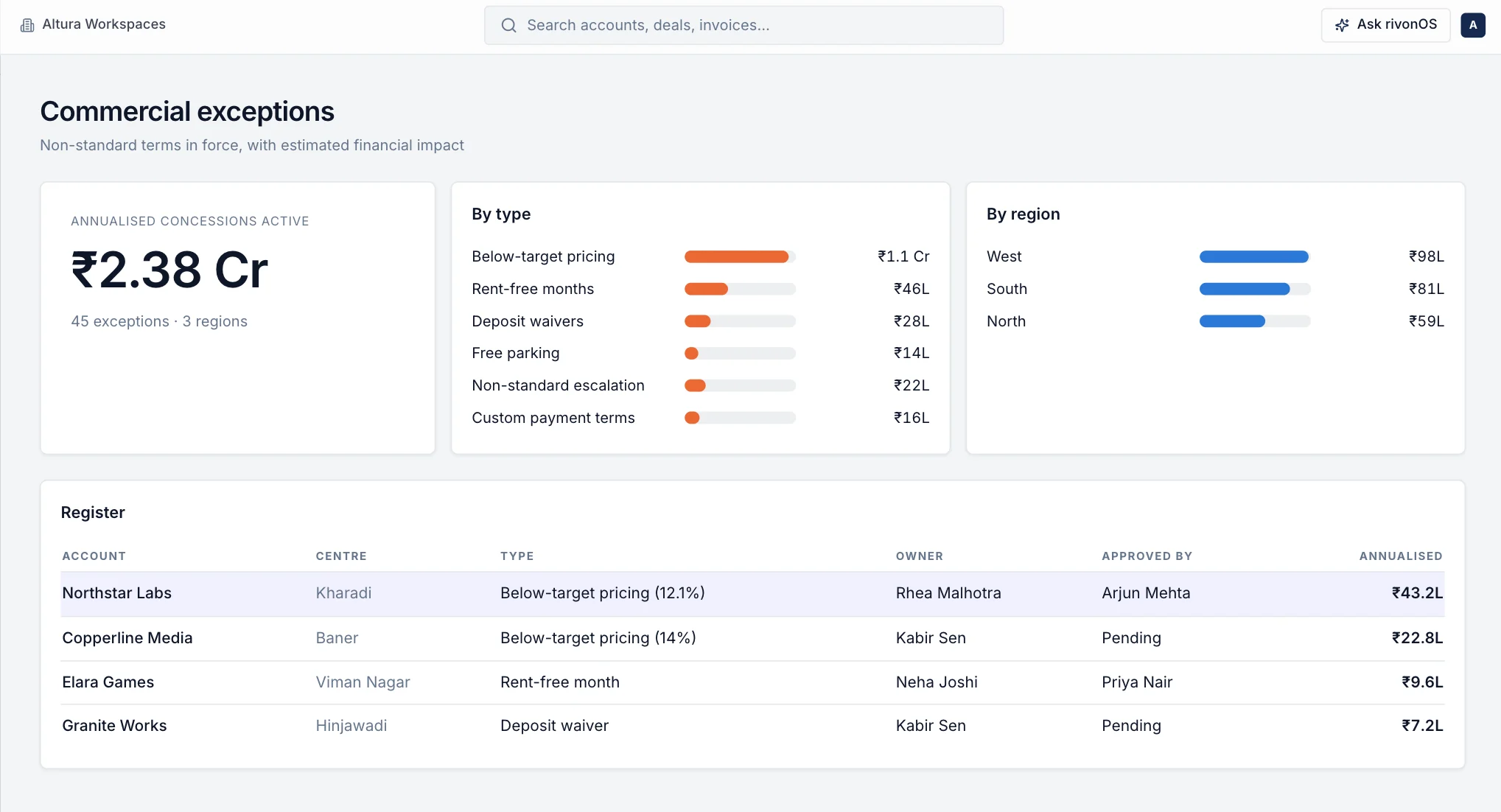Screen dimensions: 1501x812
Task: Click the South region bar
Action: coord(1255,289)
